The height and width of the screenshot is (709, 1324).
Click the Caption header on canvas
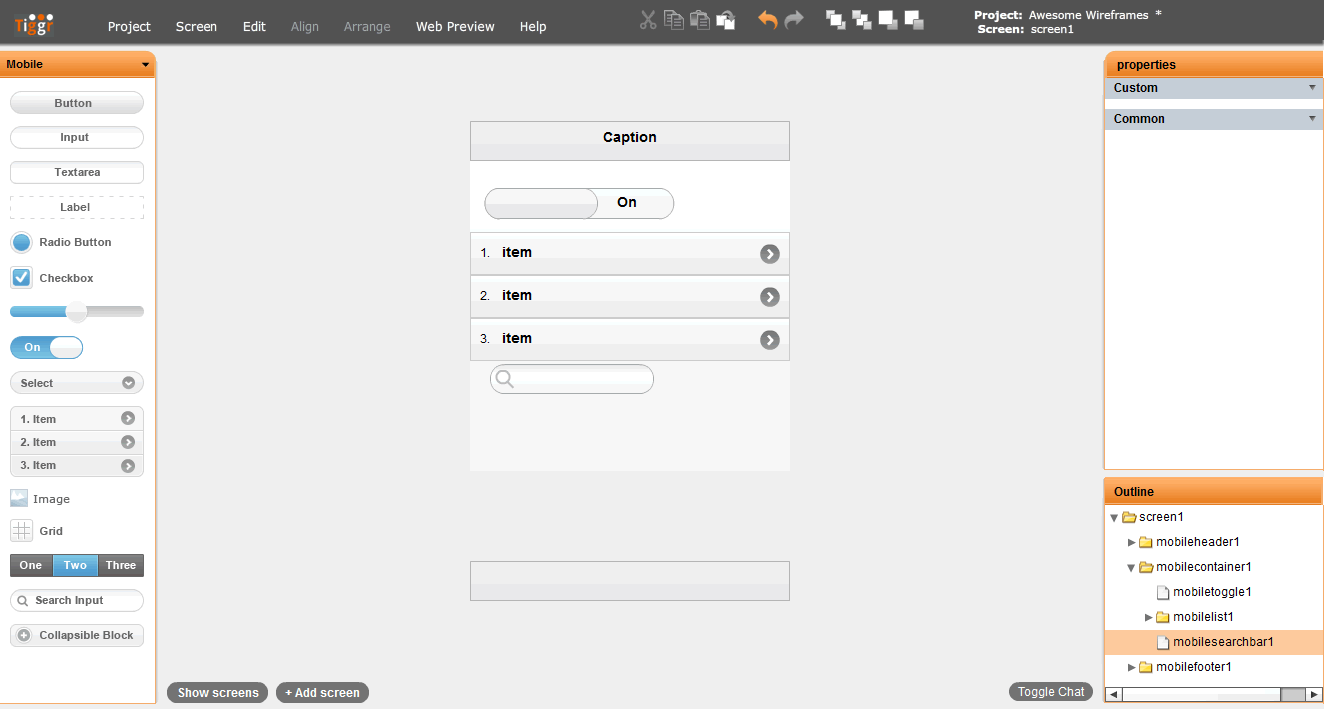(x=630, y=140)
